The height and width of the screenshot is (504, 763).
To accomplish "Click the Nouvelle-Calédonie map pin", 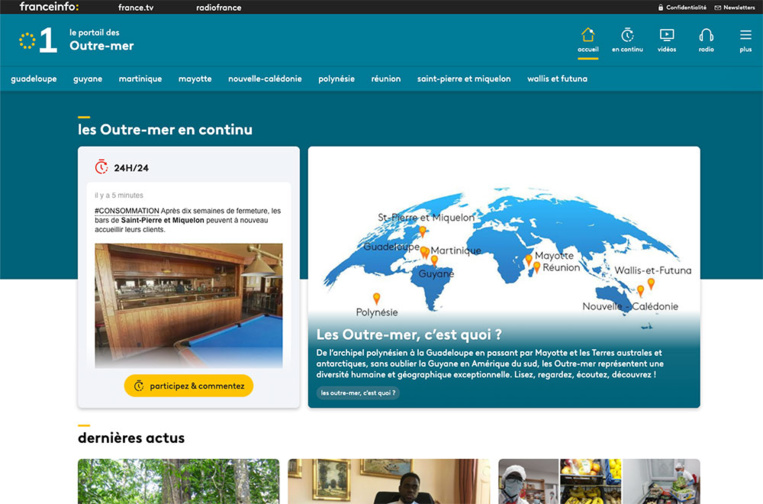I will pyautogui.click(x=641, y=291).
